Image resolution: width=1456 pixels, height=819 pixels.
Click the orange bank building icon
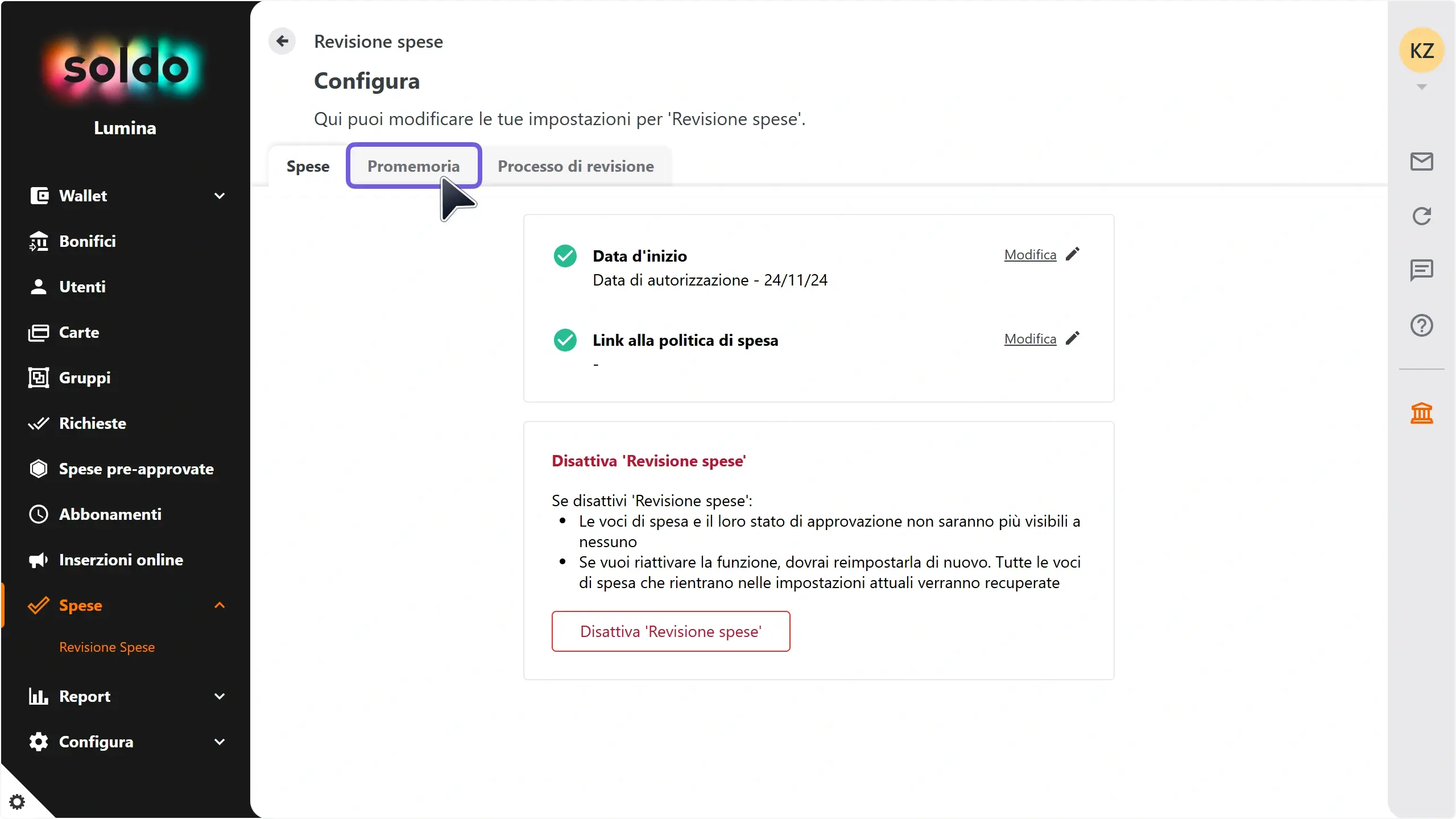(x=1421, y=413)
